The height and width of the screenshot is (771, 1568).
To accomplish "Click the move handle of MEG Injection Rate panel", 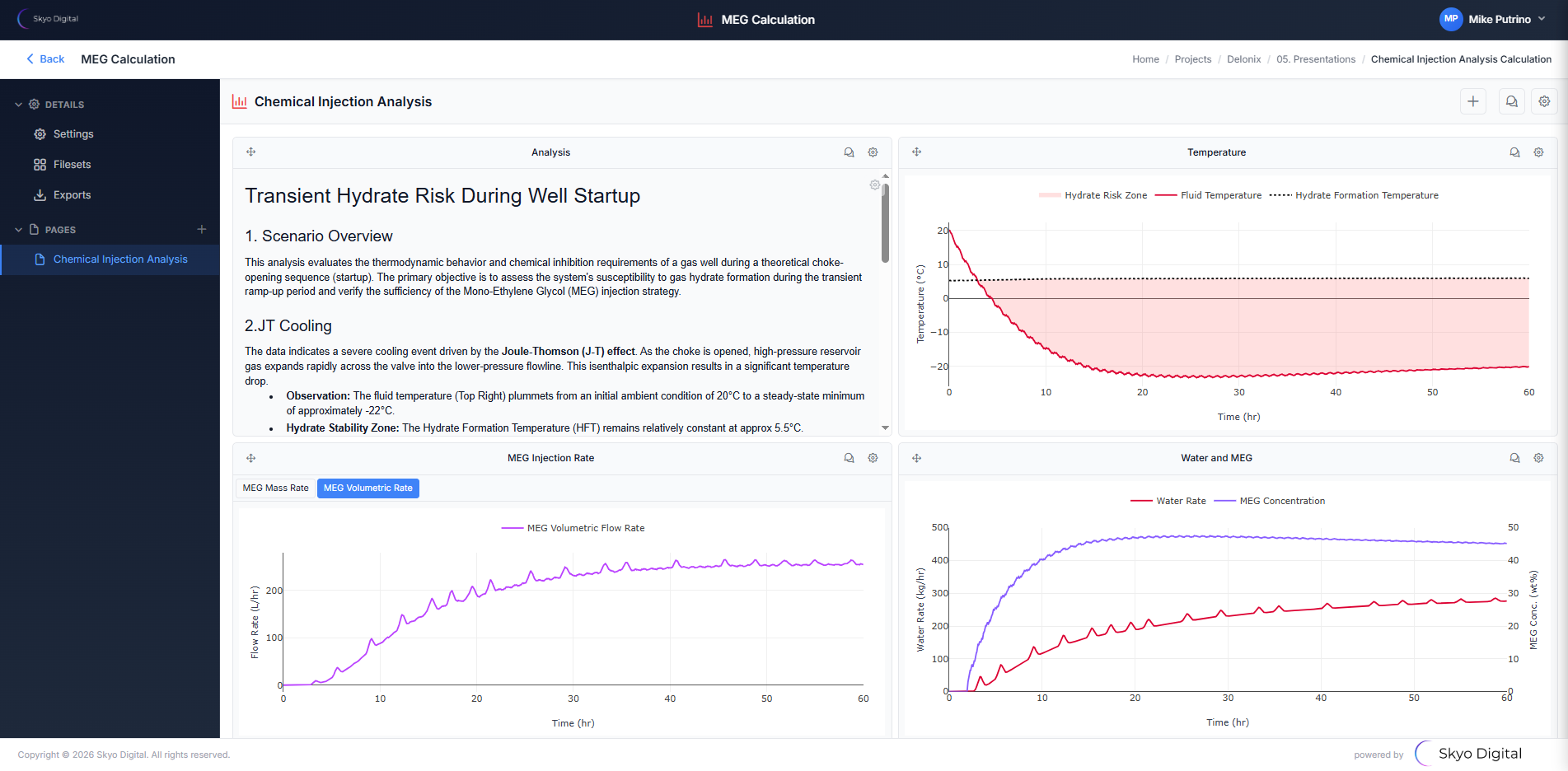I will pos(250,457).
